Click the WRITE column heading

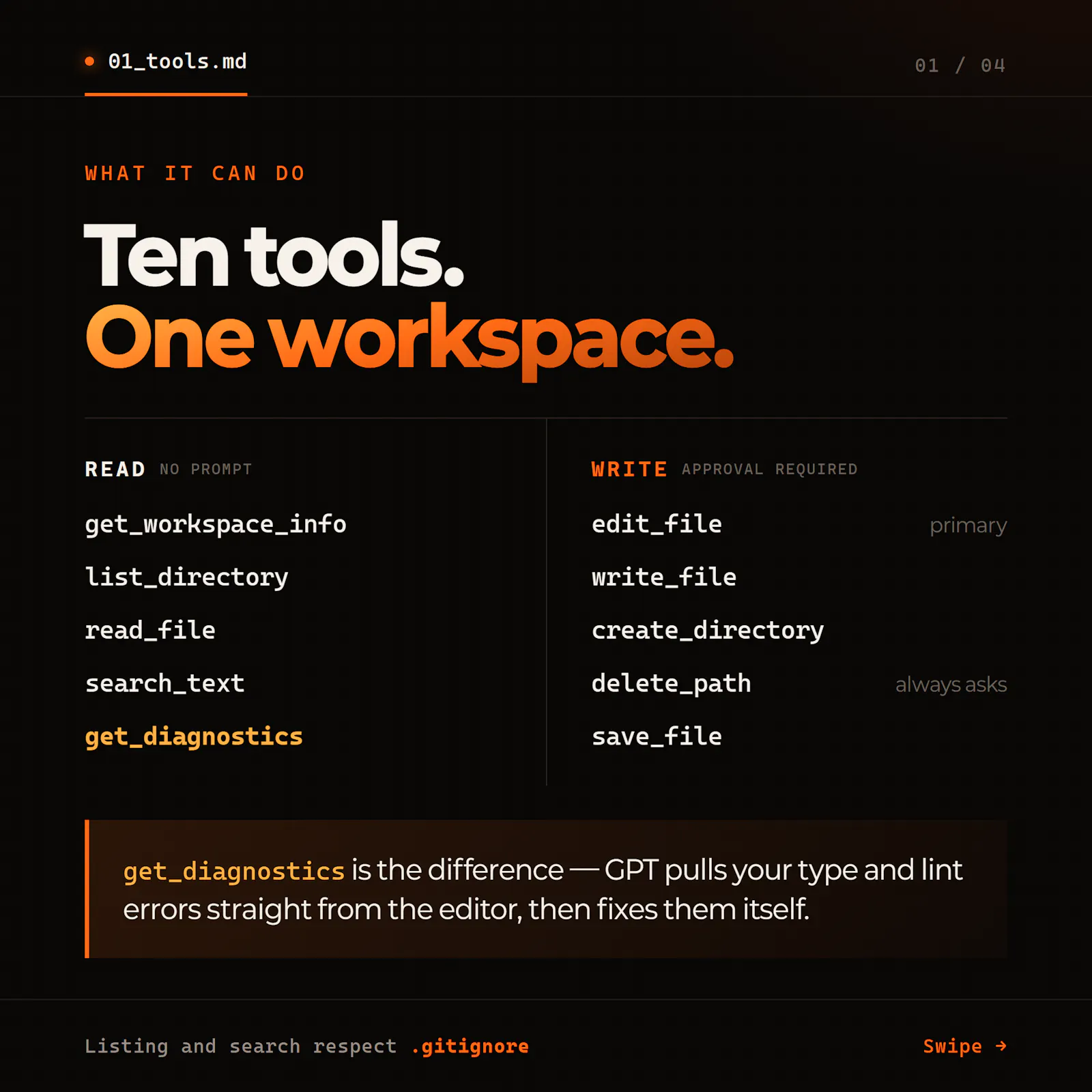point(629,470)
